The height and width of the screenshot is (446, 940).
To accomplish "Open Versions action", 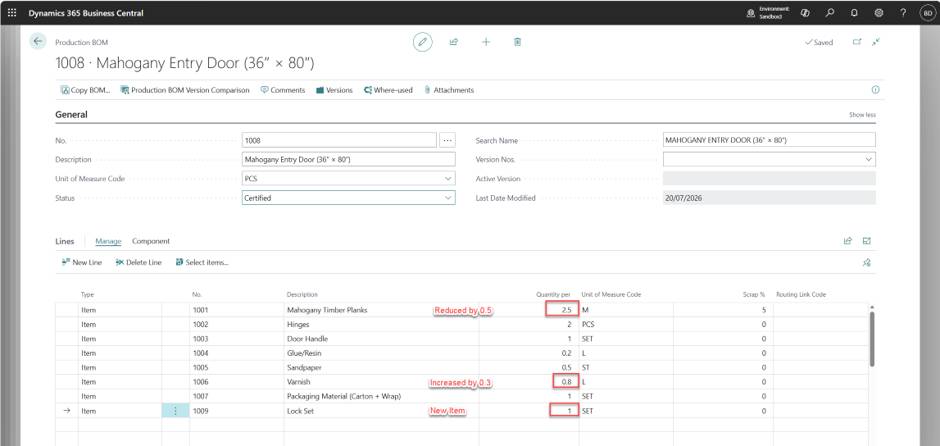I will pyautogui.click(x=334, y=90).
